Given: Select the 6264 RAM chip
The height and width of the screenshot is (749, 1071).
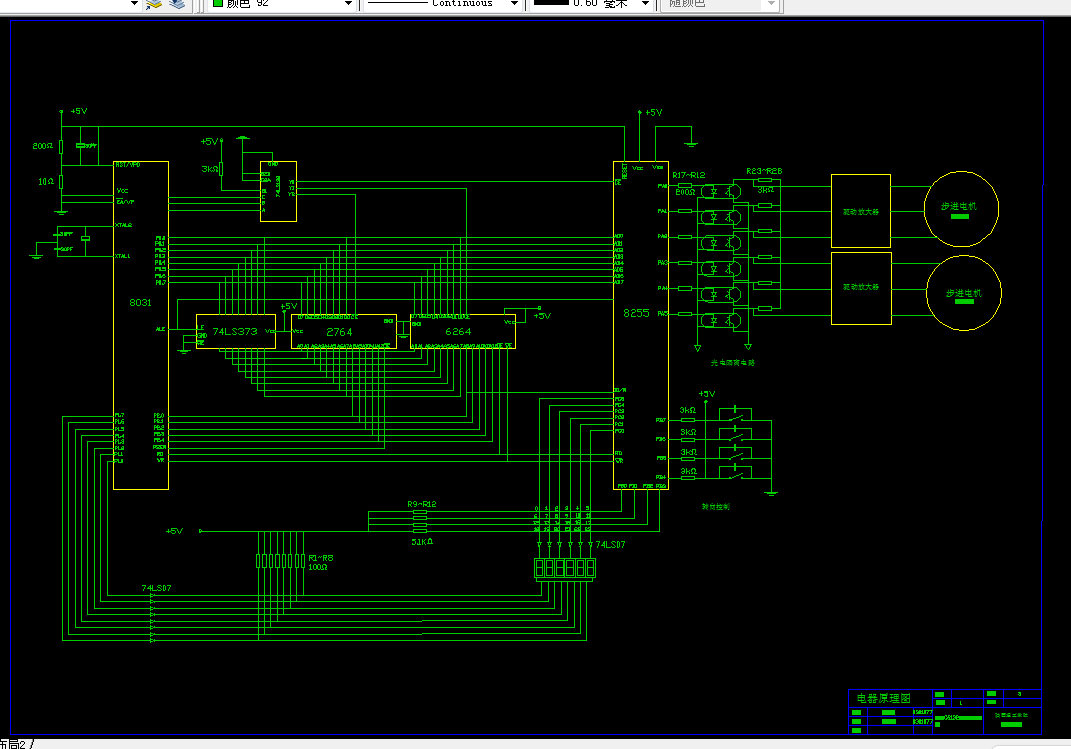Looking at the screenshot, I should 462,332.
